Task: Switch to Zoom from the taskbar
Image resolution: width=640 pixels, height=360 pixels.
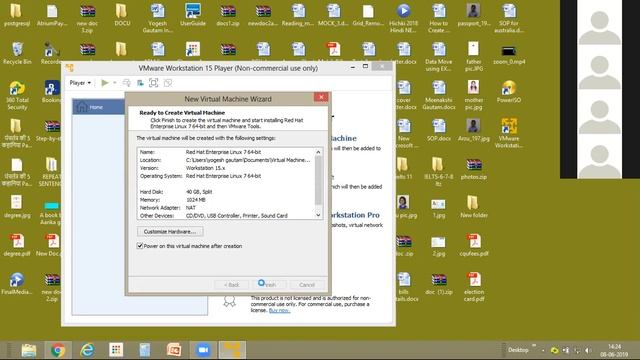Action: pyautogui.click(x=203, y=350)
